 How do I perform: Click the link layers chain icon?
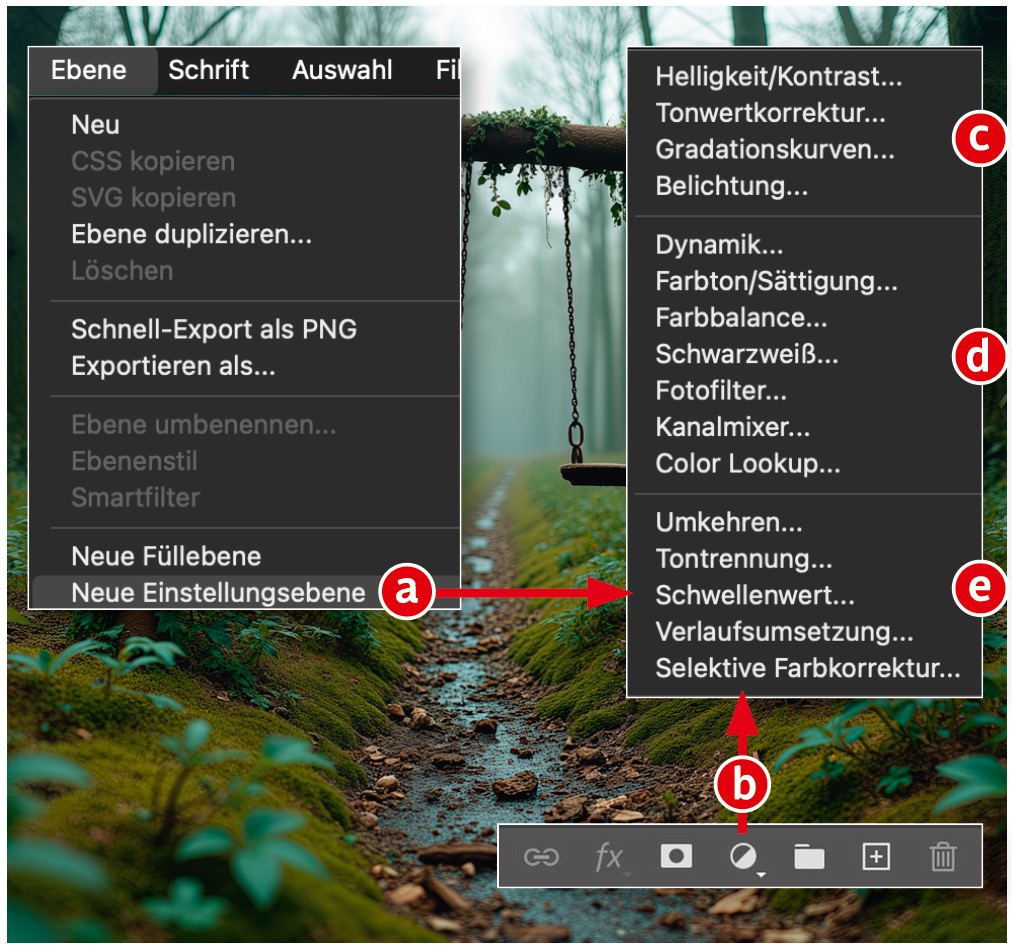coord(541,857)
